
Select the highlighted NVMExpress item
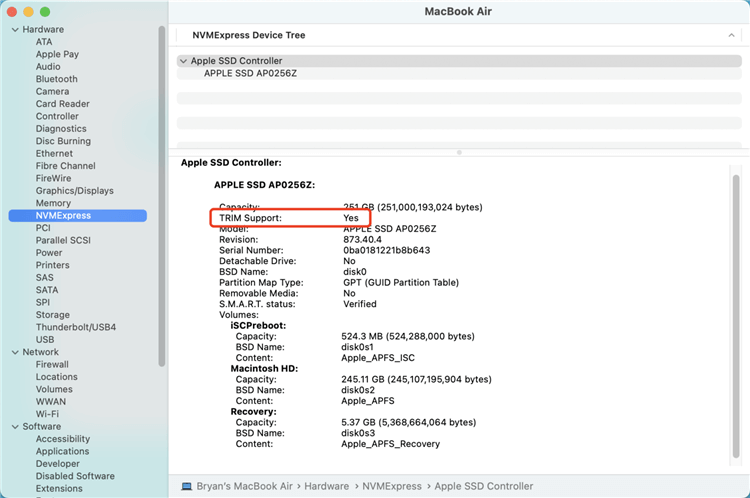[77, 216]
